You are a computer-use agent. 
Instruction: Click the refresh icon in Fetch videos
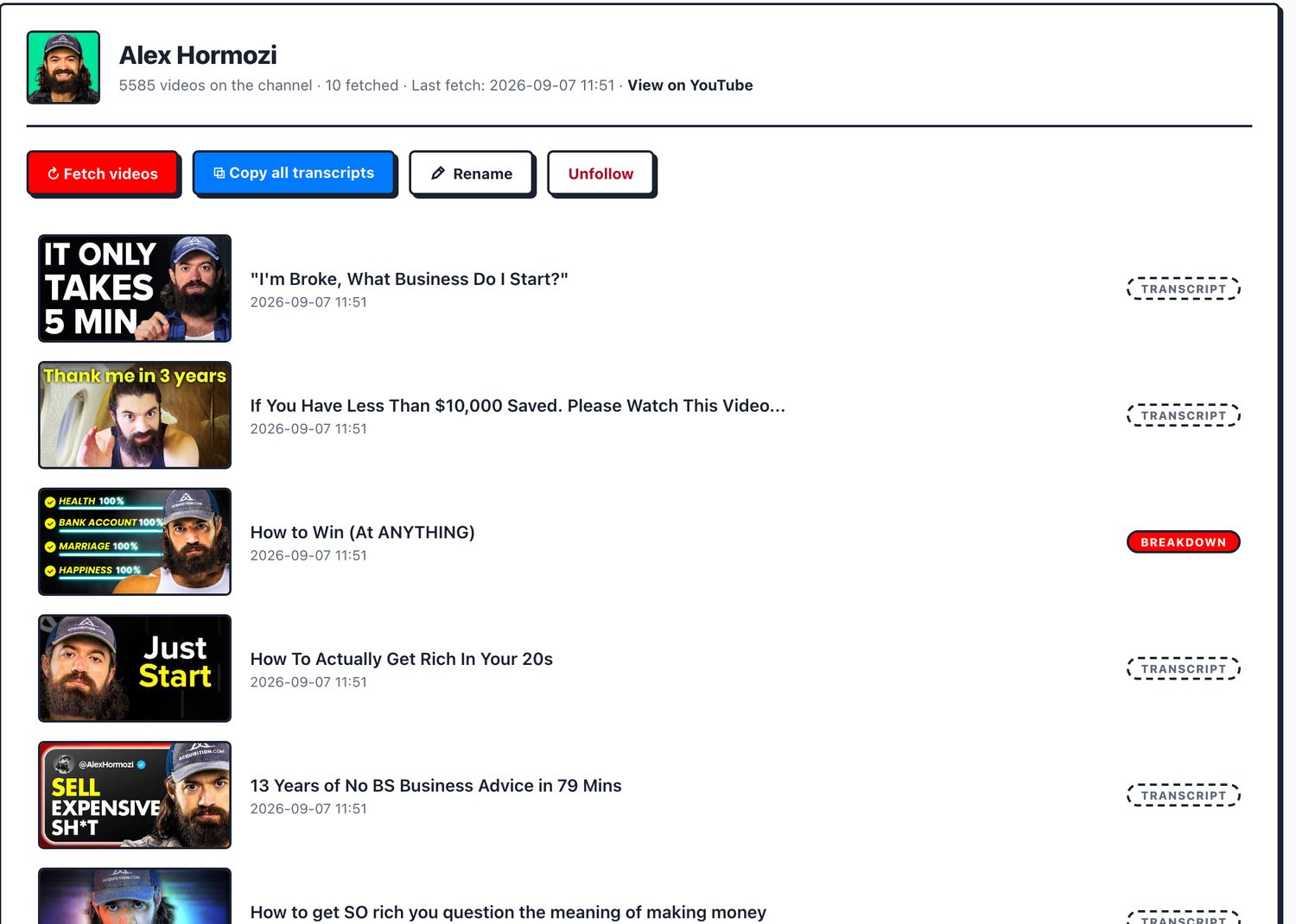(54, 174)
